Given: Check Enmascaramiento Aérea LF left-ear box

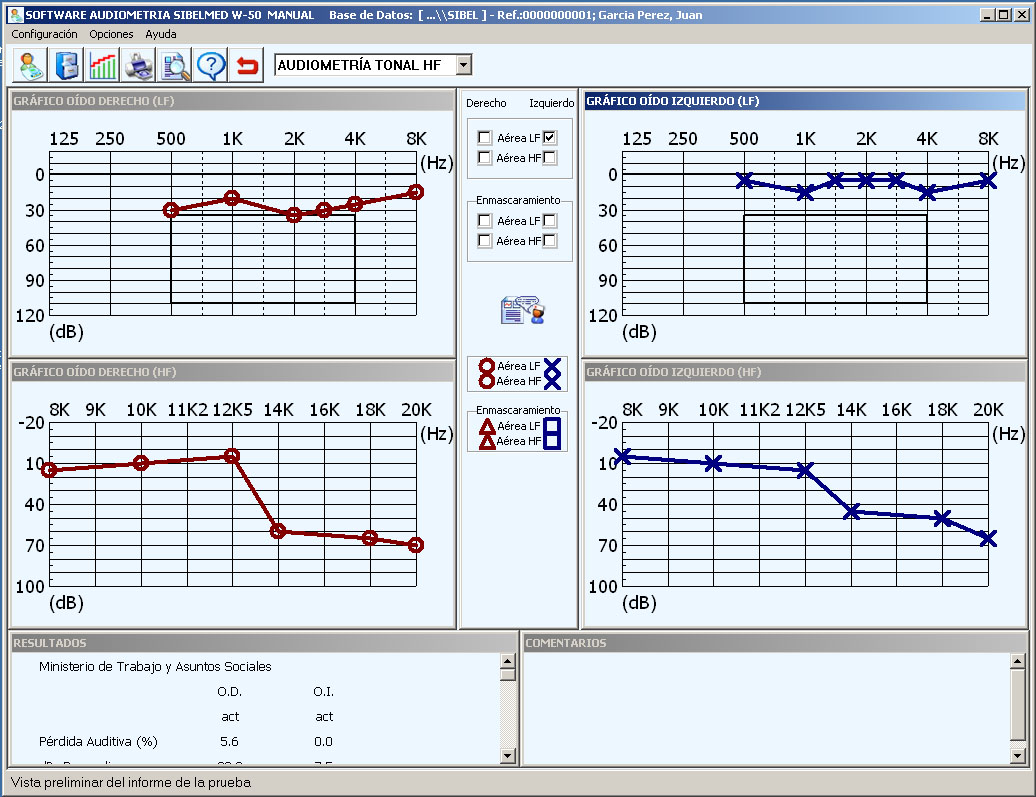Looking at the screenshot, I should 550,221.
